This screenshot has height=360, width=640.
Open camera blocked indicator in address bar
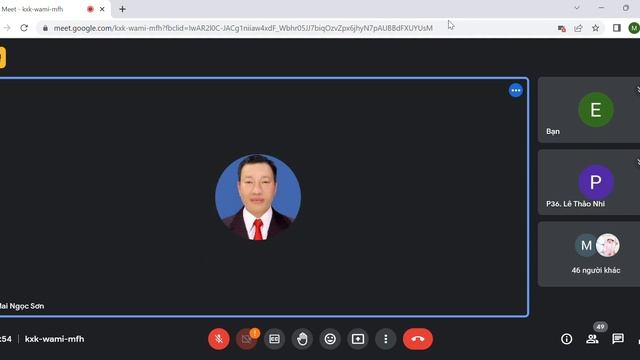562,28
